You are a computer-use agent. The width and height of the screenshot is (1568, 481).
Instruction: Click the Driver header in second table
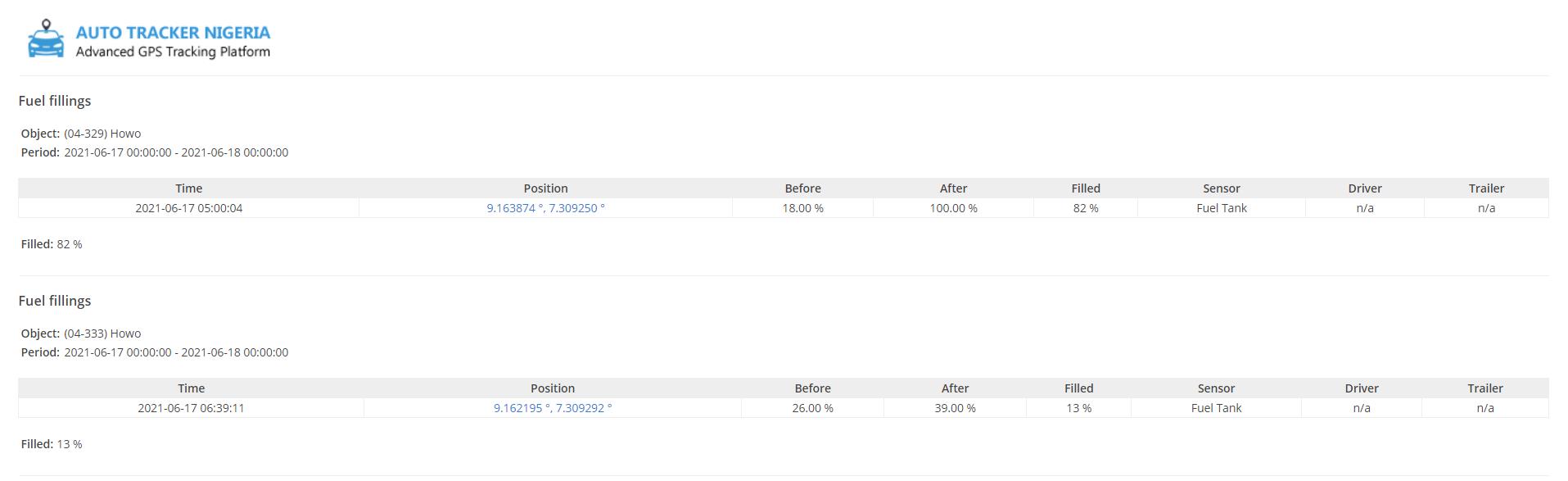coord(1361,388)
